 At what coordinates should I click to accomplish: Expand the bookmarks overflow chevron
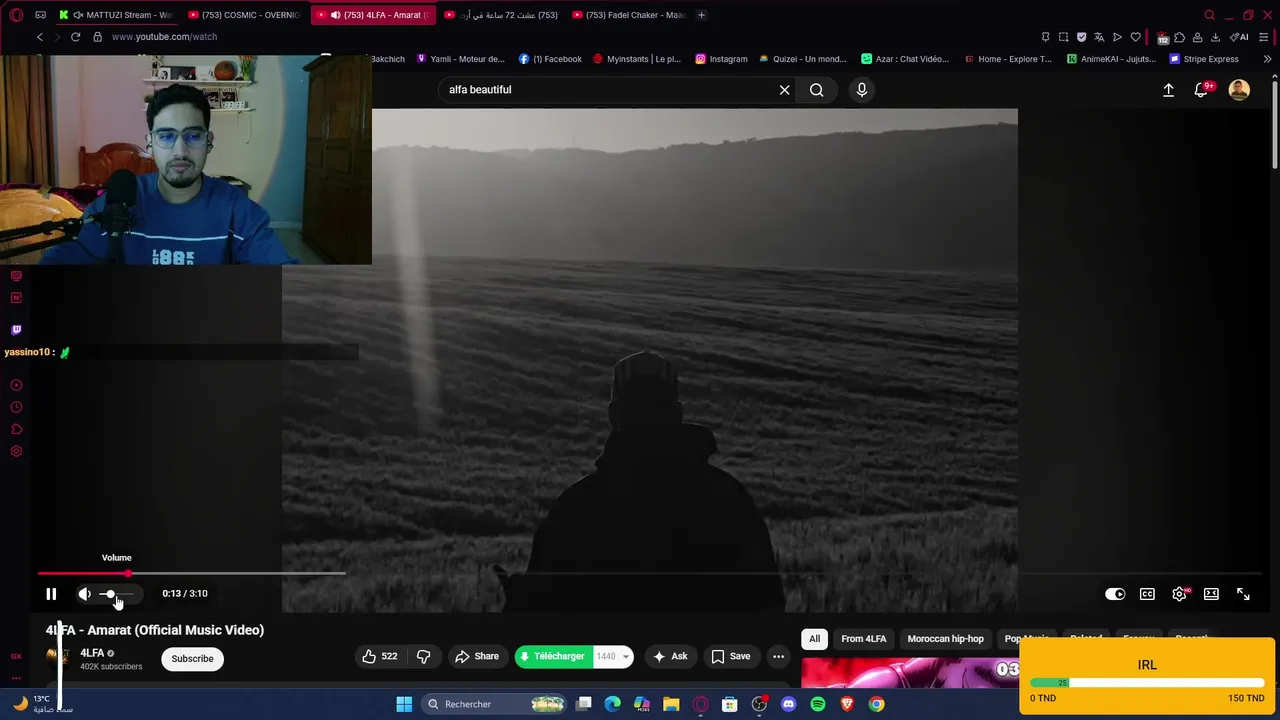1267,59
